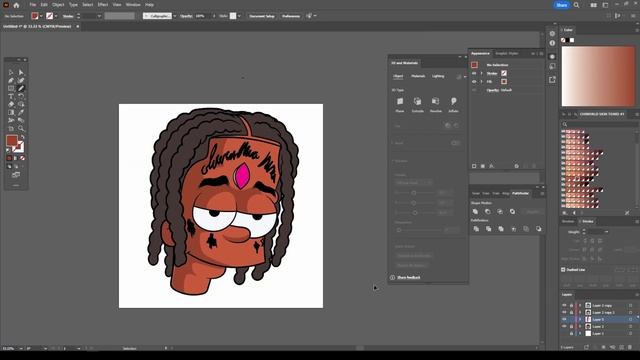Image resolution: width=640 pixels, height=360 pixels.
Task: Toggle visibility of Layer 3
Action: click(x=564, y=319)
